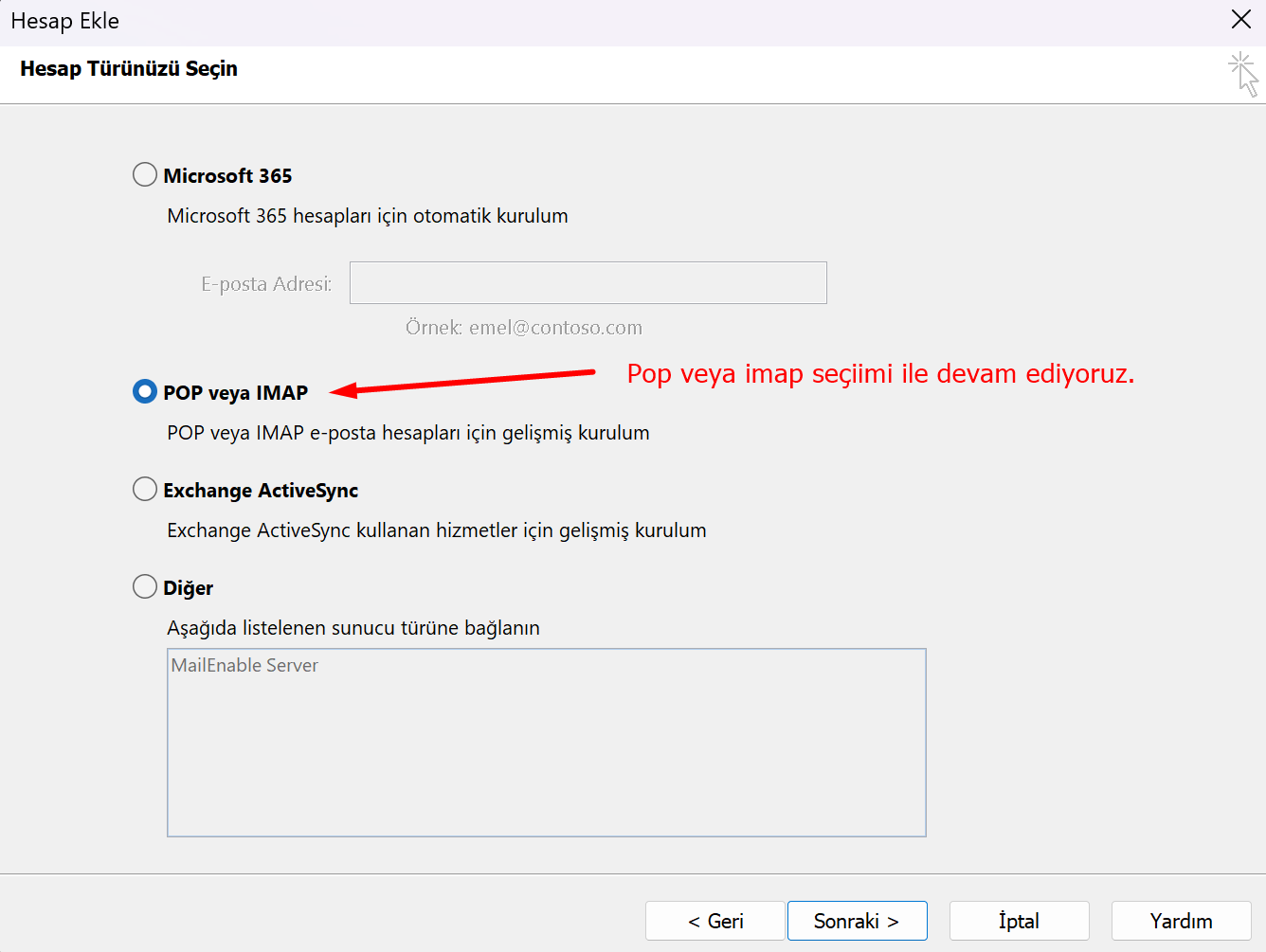Select the Exchange ActiveSync option
1266x952 pixels.
click(144, 489)
